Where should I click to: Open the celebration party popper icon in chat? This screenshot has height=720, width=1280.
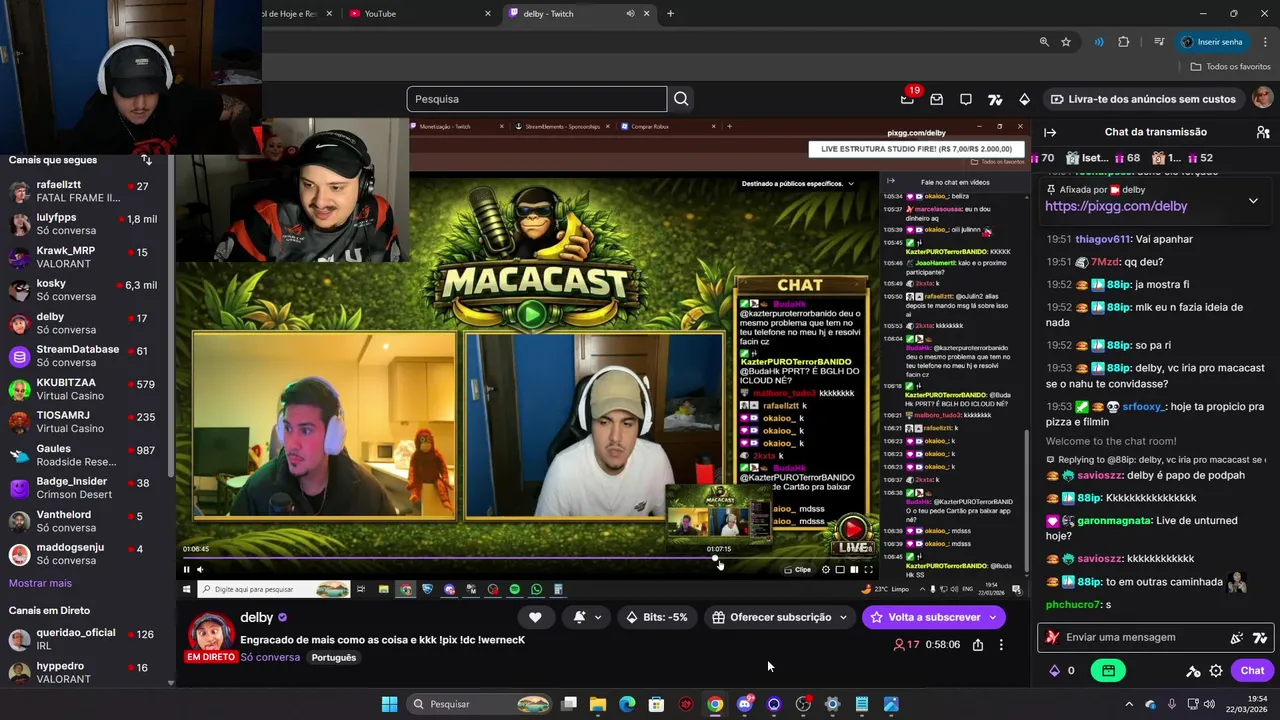point(1237,637)
